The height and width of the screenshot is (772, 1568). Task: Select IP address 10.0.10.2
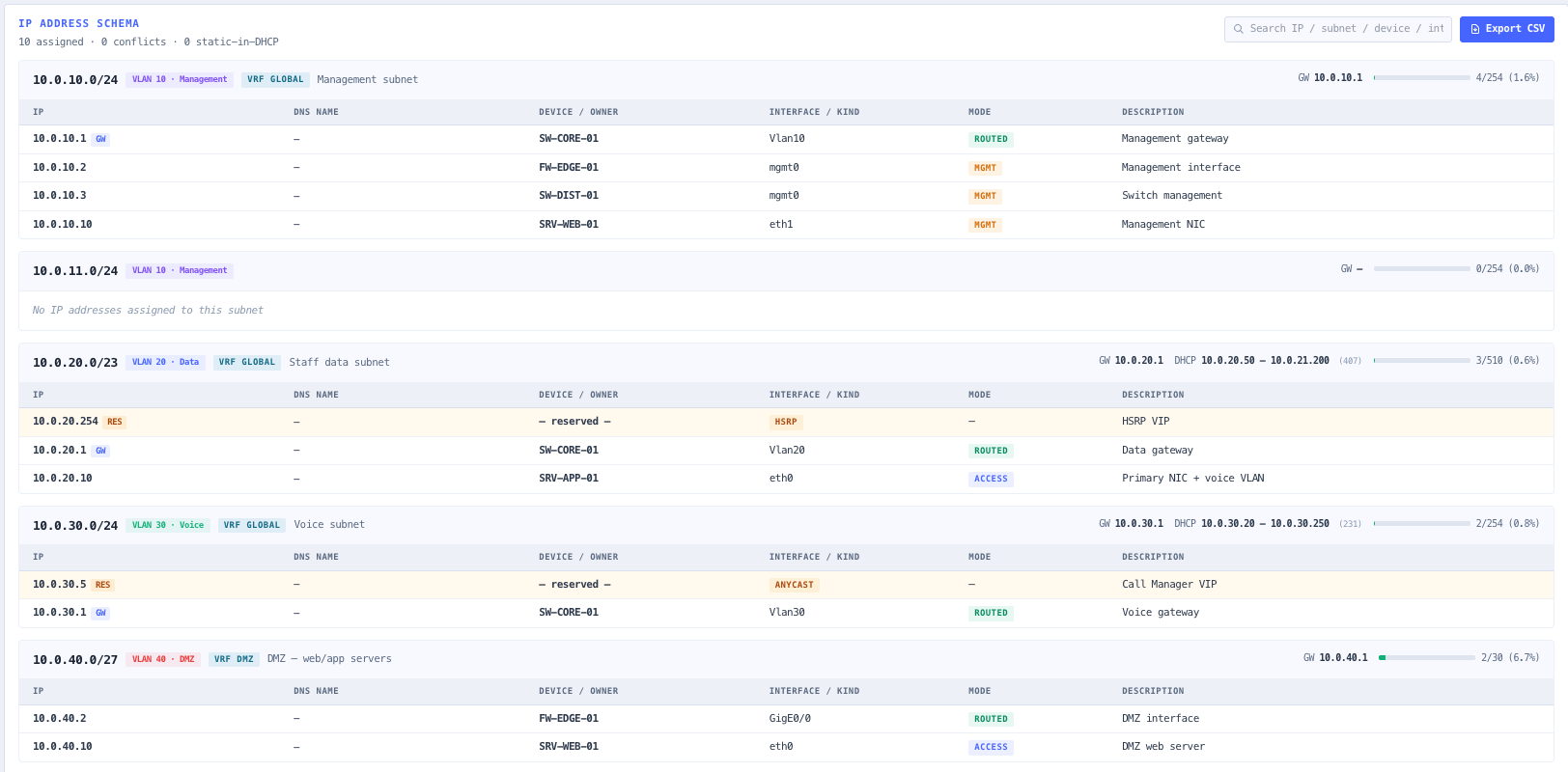coord(60,168)
